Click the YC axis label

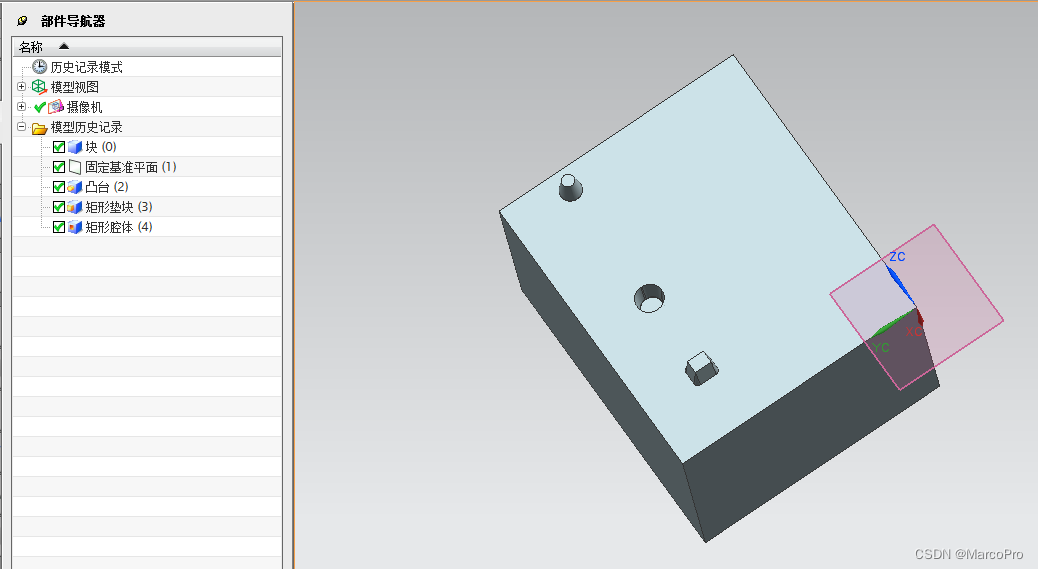click(881, 347)
